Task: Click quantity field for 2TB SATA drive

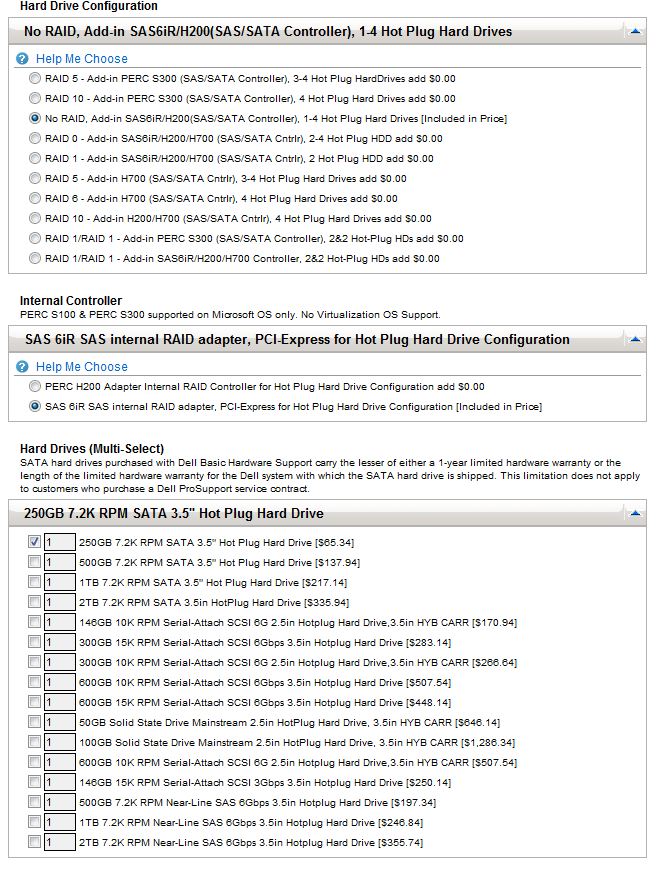Action: (x=60, y=602)
